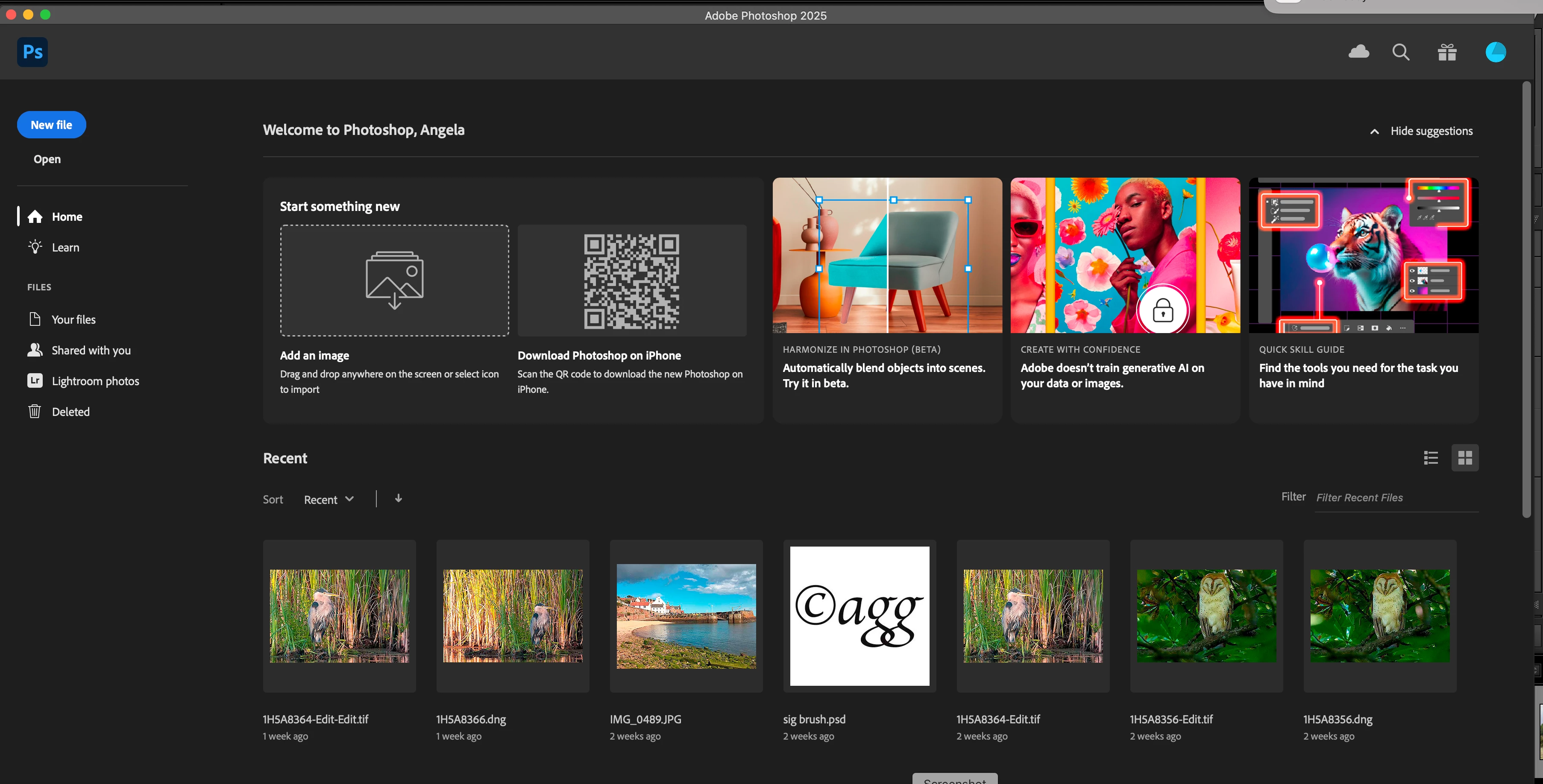Open the Recent sort dropdown
1543x784 pixels.
tap(328, 500)
